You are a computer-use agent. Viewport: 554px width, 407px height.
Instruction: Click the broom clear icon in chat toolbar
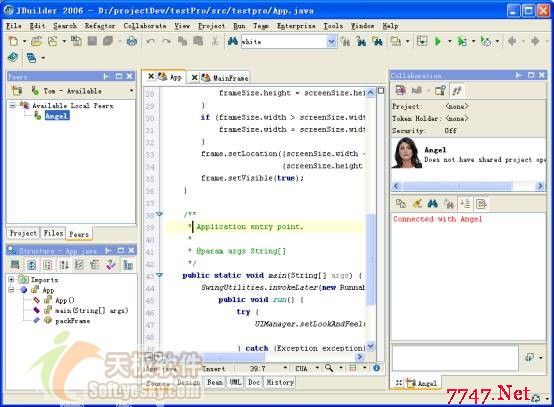(417, 204)
